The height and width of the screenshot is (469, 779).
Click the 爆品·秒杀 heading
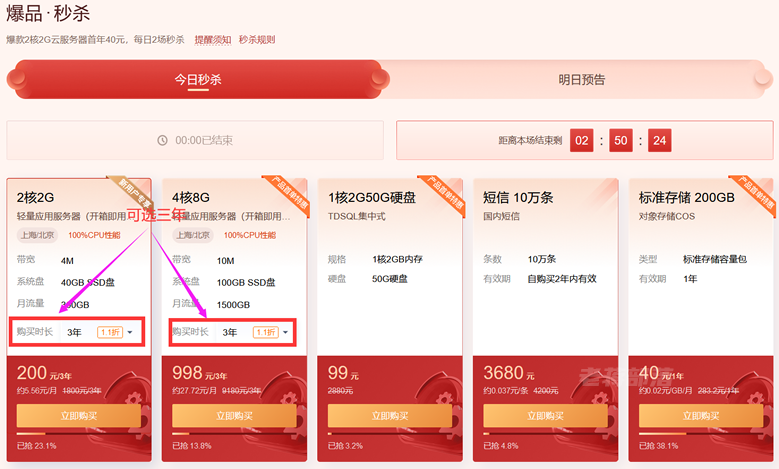click(x=48, y=13)
